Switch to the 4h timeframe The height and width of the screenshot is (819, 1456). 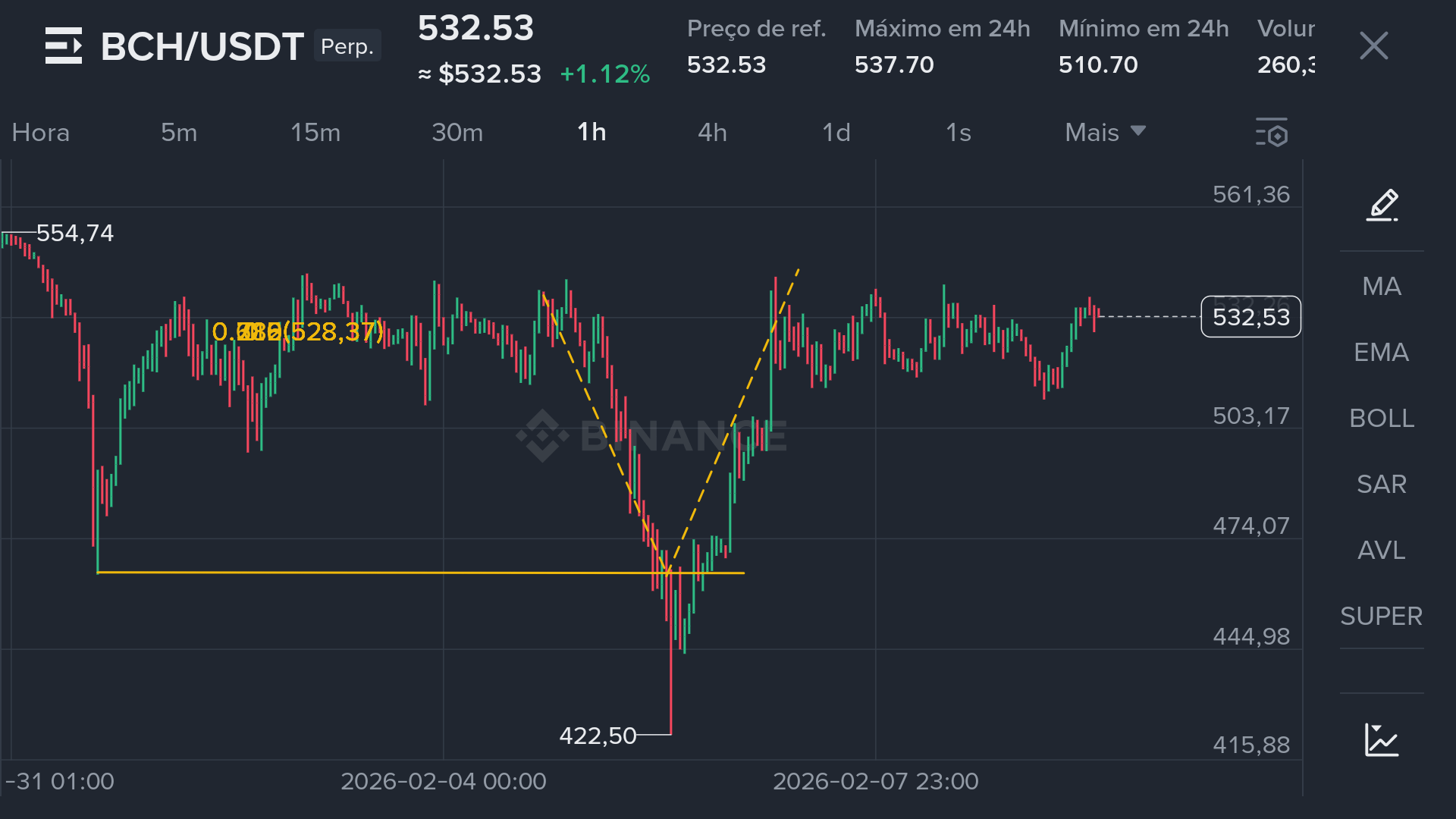coord(712,133)
